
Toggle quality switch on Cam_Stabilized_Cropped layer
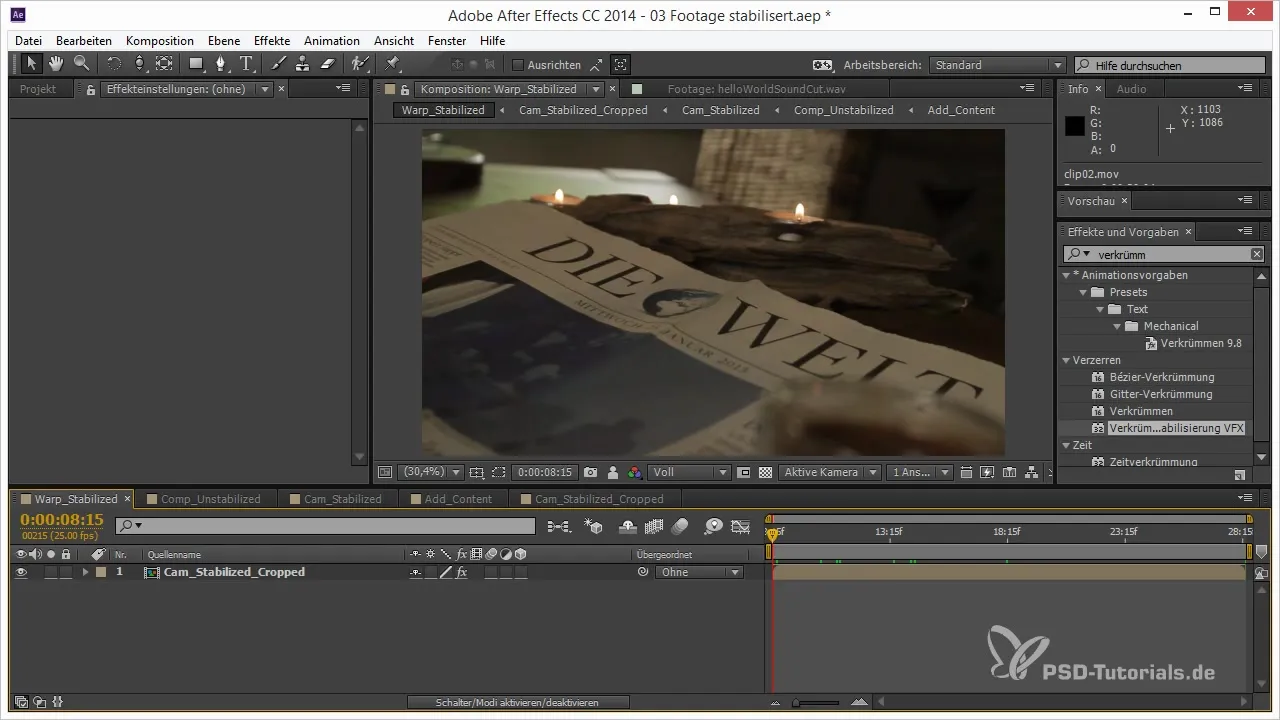(x=446, y=573)
